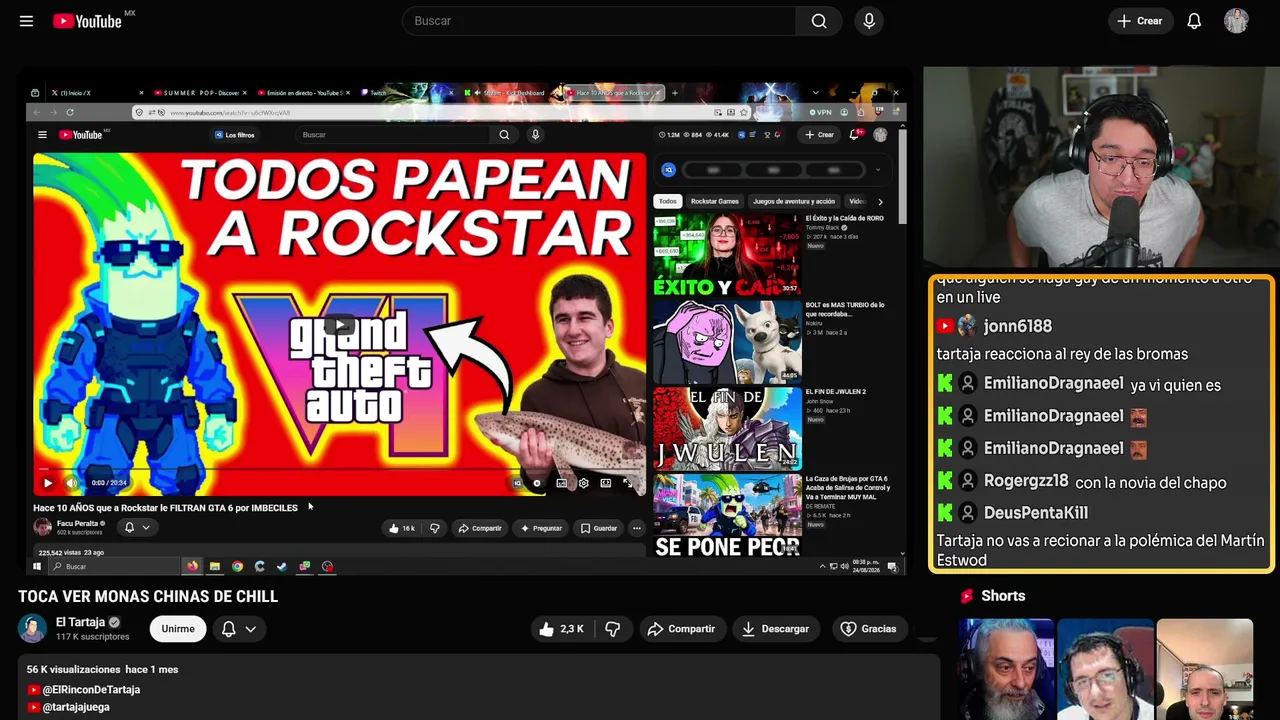Image resolution: width=1280 pixels, height=720 pixels.
Task: Click the theater mode icon in streamed player
Action: 606,483
